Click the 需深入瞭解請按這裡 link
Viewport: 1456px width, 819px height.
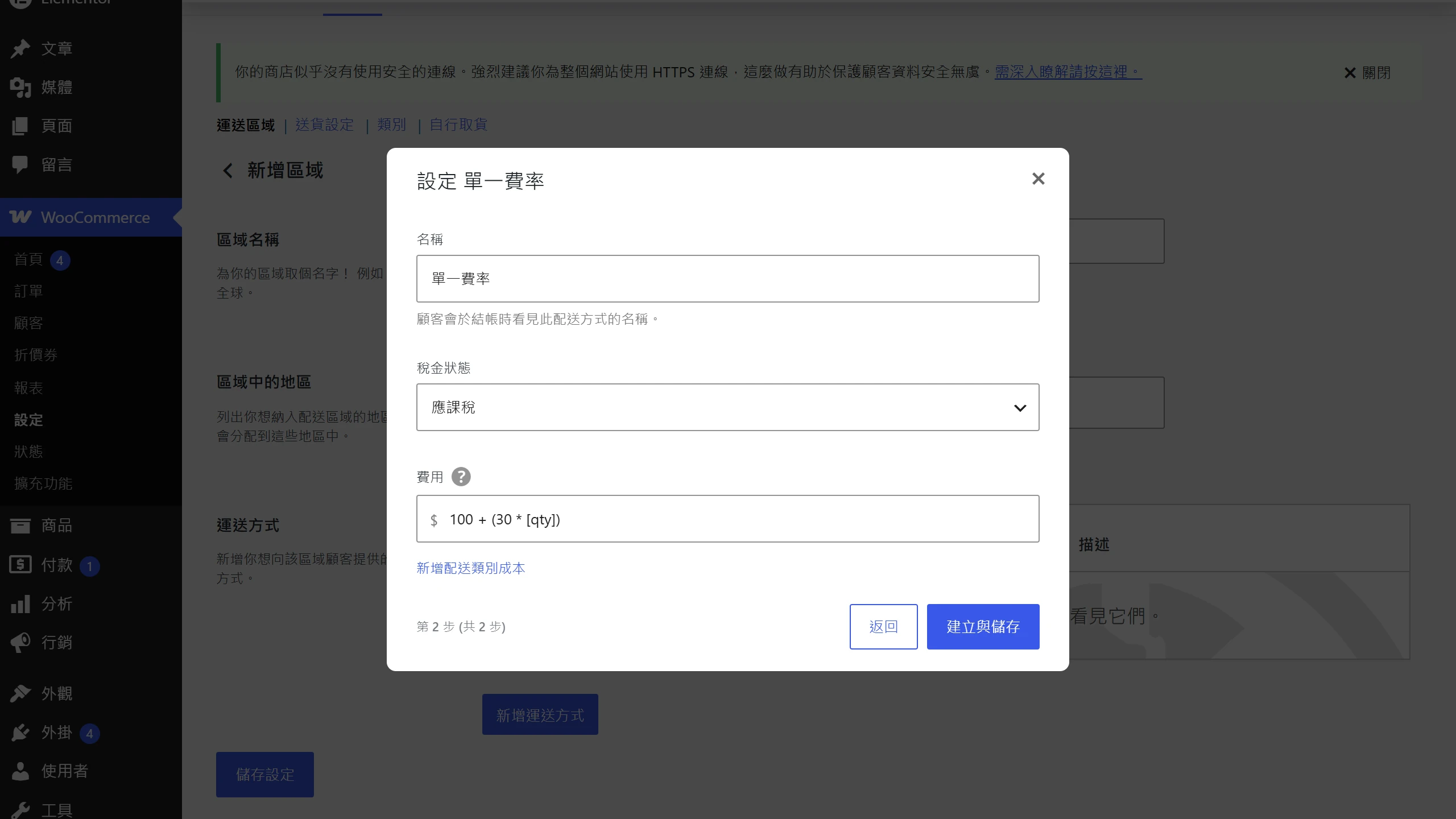pos(1068,72)
